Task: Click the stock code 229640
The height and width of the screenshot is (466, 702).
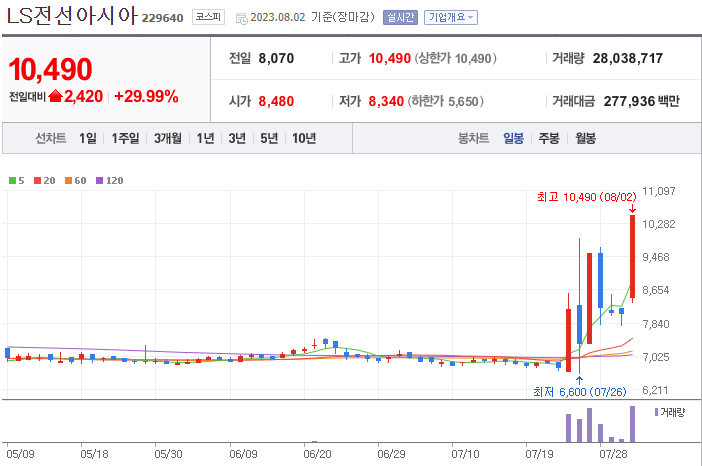Action: pyautogui.click(x=163, y=18)
